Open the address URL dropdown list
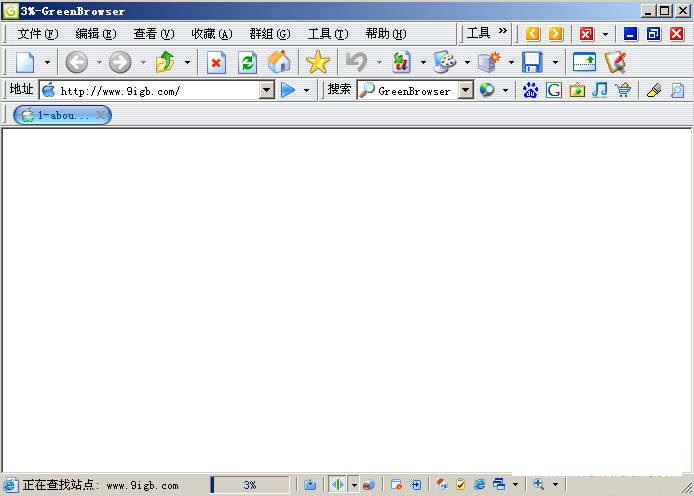The width and height of the screenshot is (694, 496). click(x=267, y=90)
